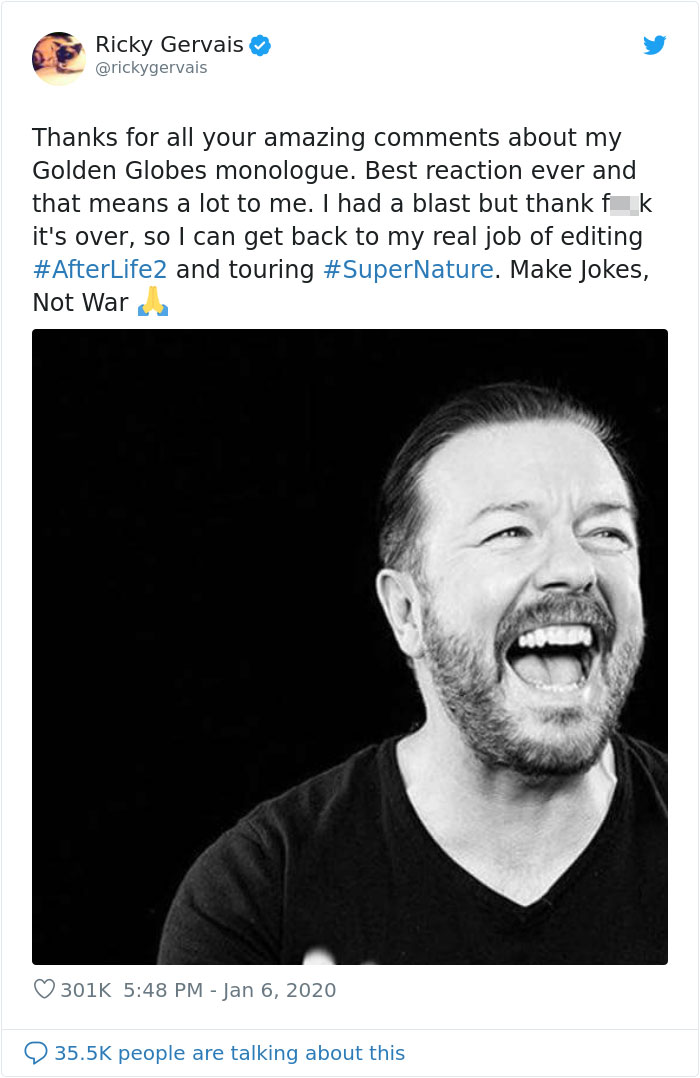
Task: Click the verified badge next to Ricky Gervais
Action: coord(259,44)
